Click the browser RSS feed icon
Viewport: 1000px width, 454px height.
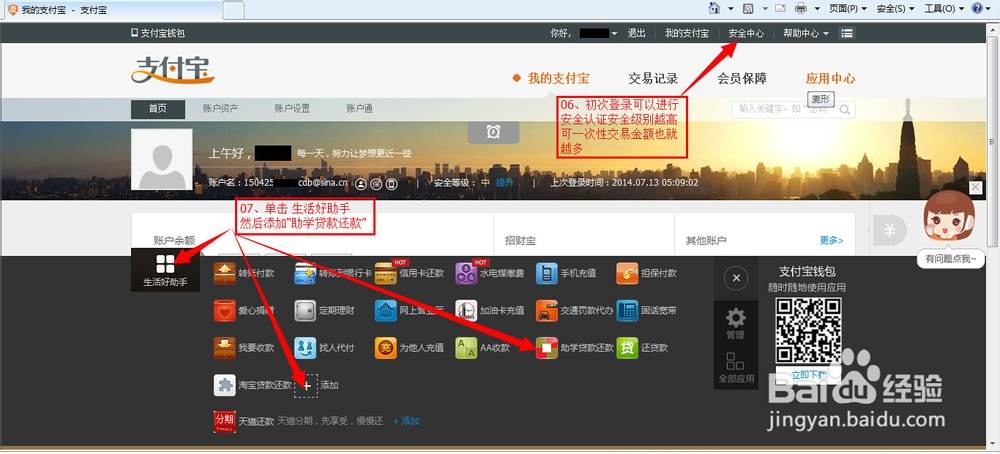[749, 8]
